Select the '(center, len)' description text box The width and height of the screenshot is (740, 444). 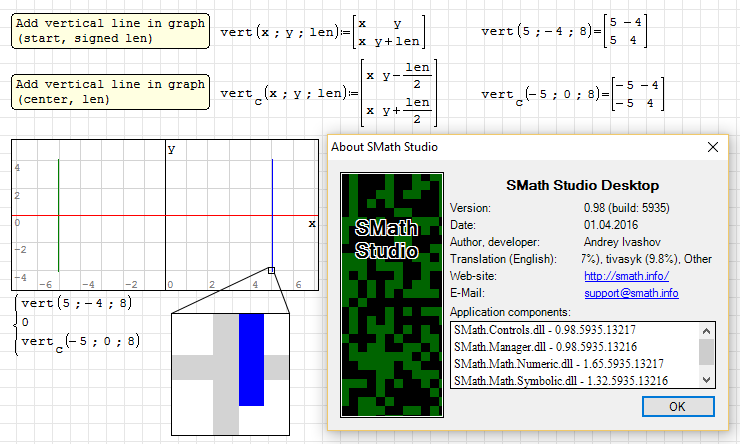tap(112, 92)
